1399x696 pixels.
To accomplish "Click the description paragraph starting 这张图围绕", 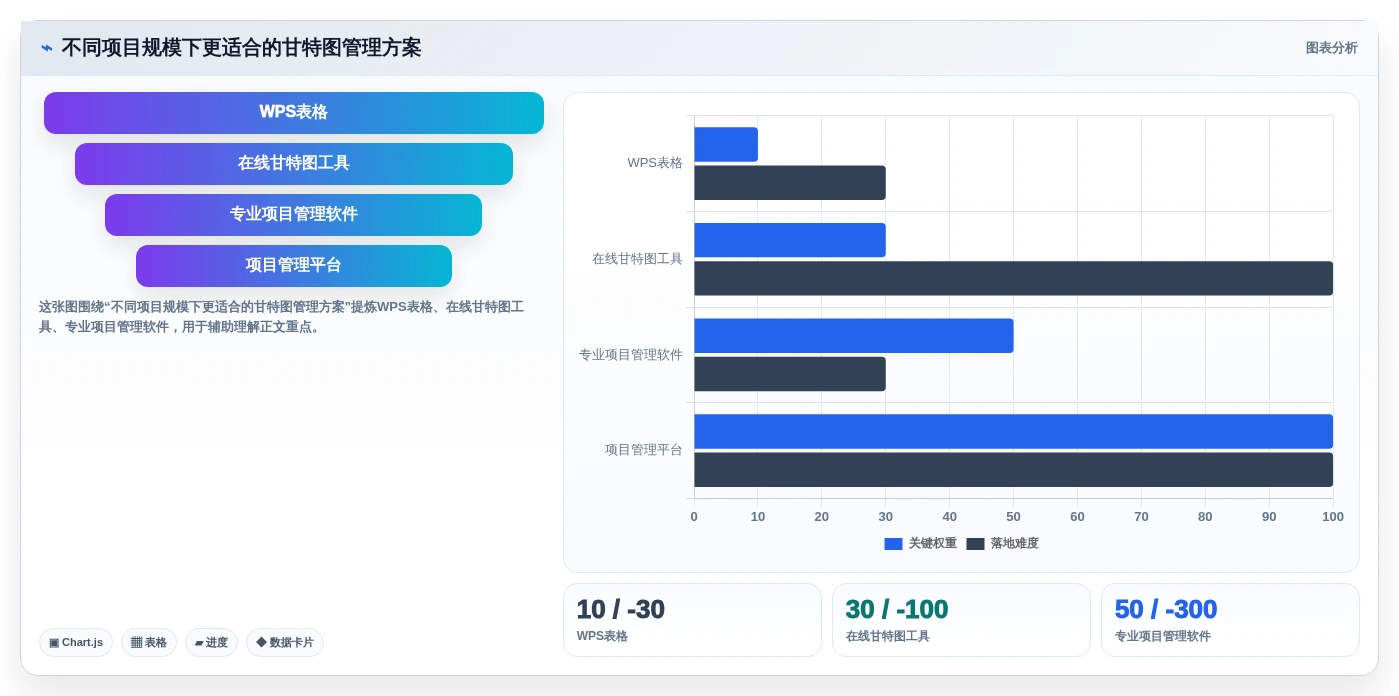I will 282,317.
